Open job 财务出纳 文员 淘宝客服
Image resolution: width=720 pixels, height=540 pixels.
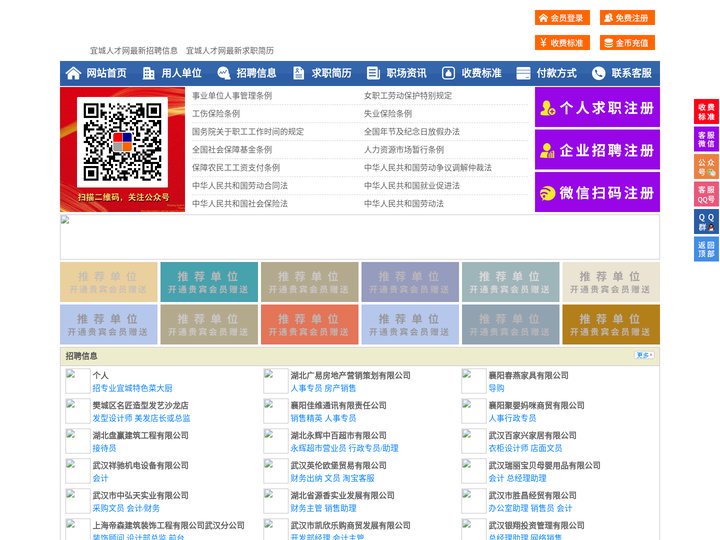pos(332,478)
